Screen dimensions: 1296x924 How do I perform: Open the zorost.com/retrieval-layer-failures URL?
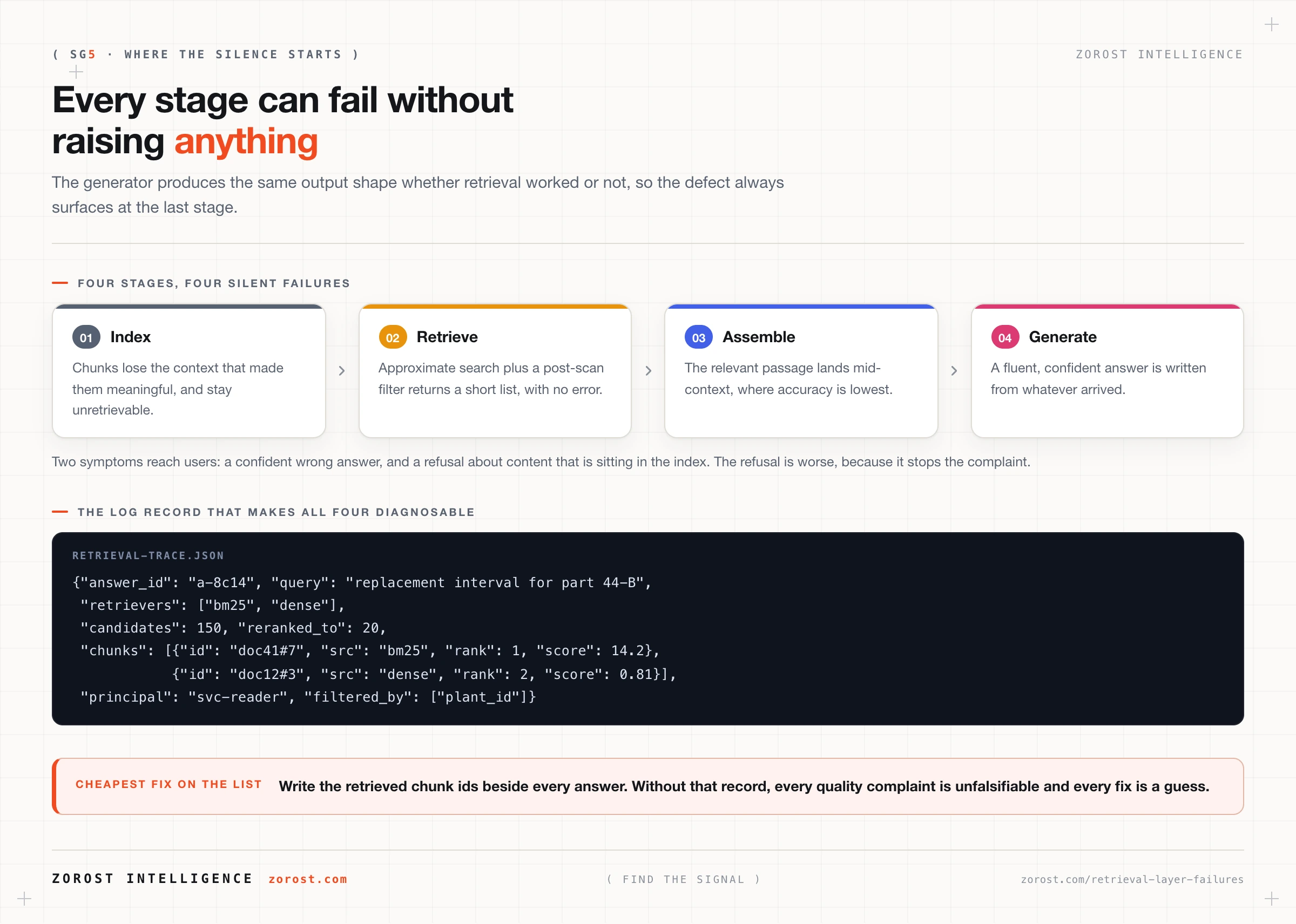1132,880
